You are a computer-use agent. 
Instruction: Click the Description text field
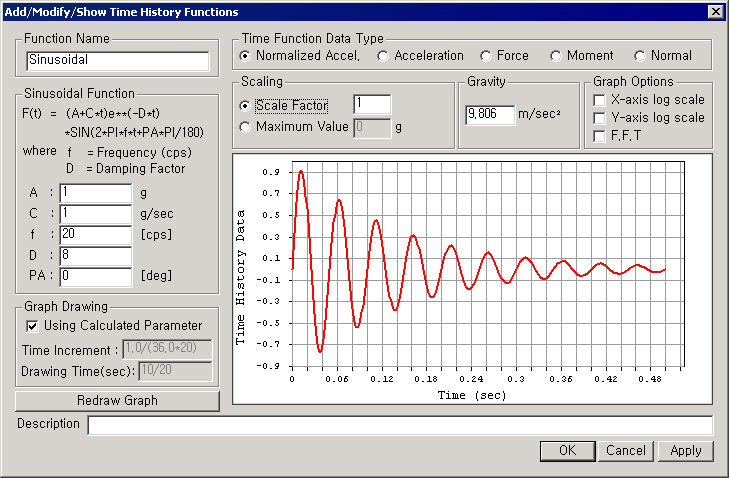(400, 425)
